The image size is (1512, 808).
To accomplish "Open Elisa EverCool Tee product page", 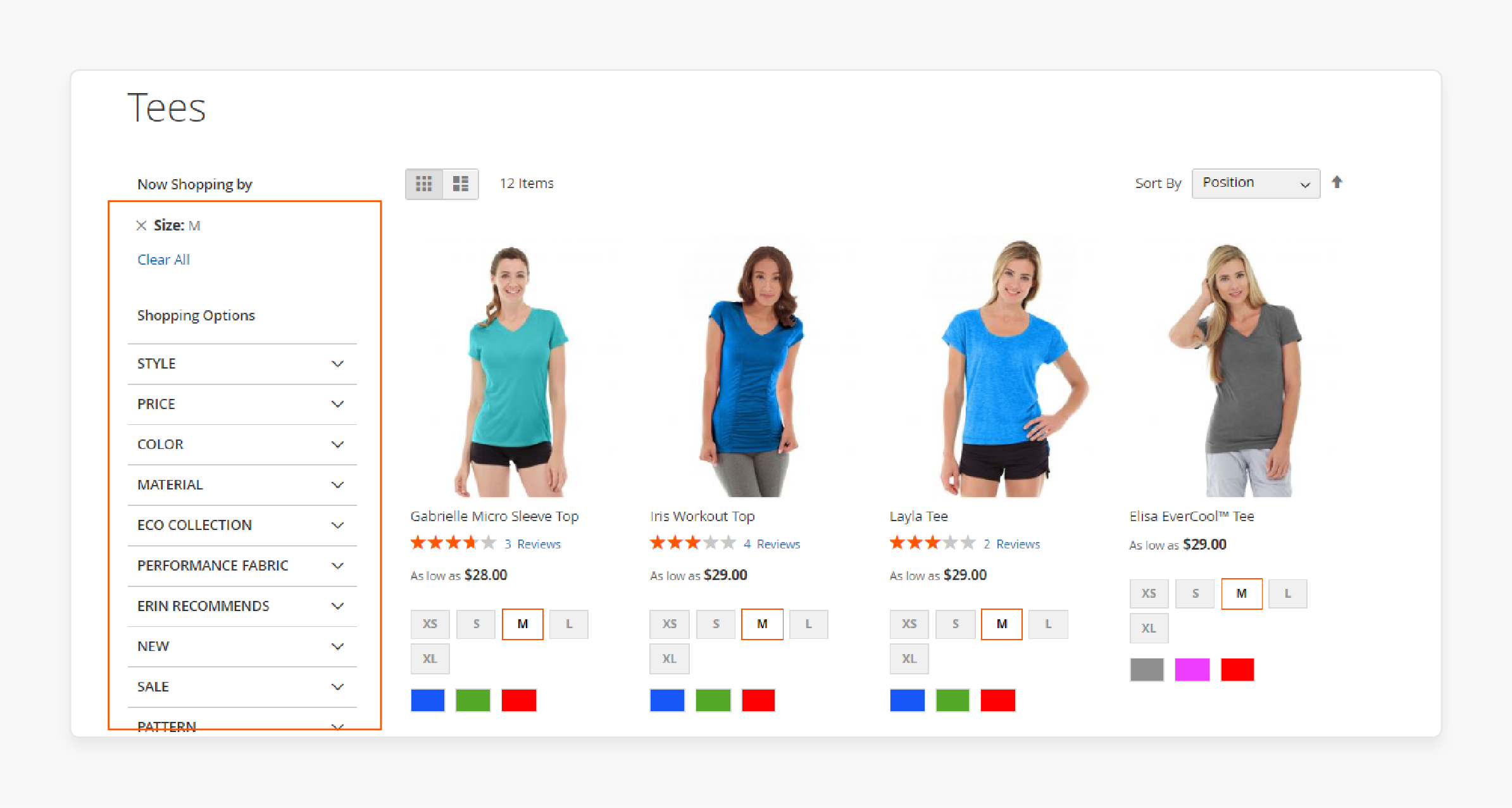I will coord(1191,517).
